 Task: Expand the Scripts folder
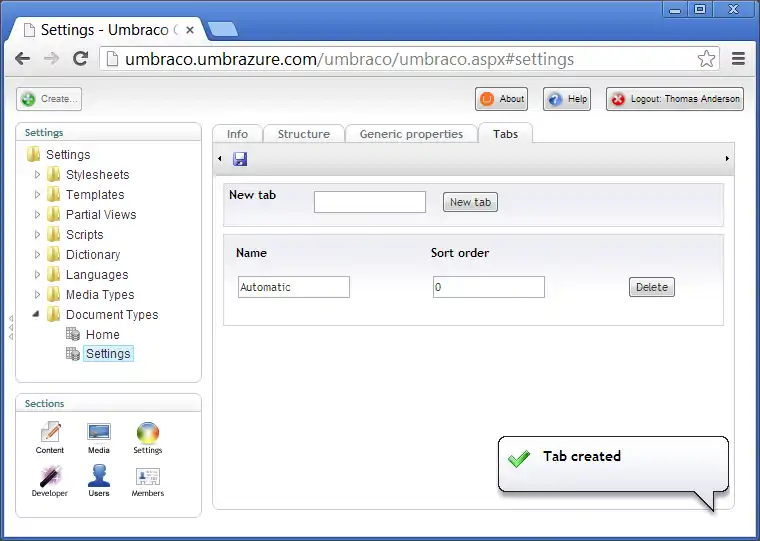coord(37,235)
